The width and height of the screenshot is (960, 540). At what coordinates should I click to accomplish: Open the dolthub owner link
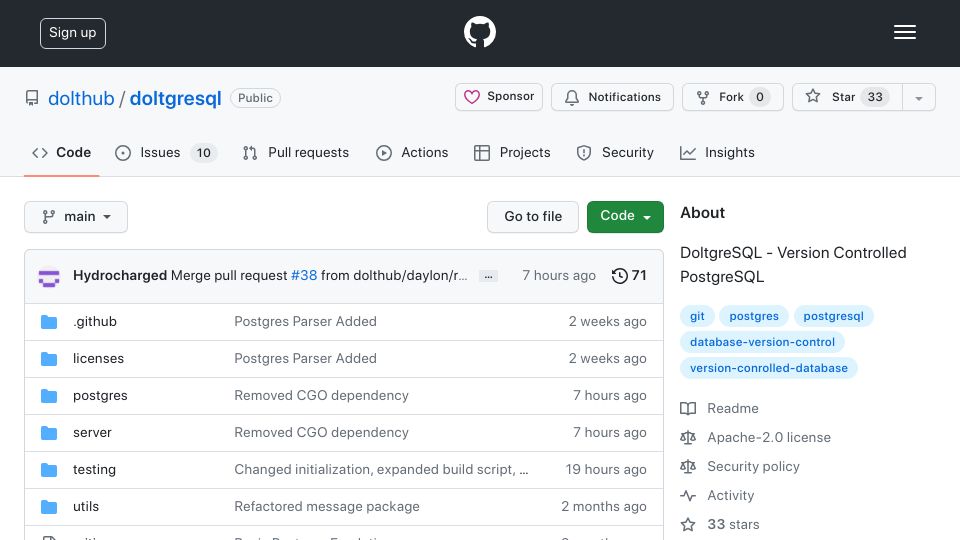coord(81,99)
